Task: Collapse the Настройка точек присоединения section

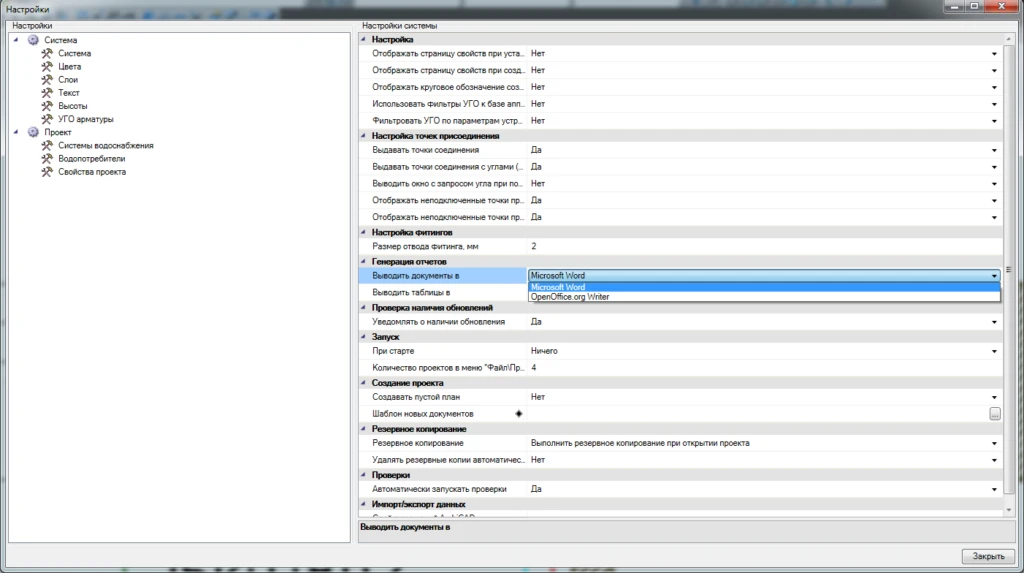Action: [364, 136]
